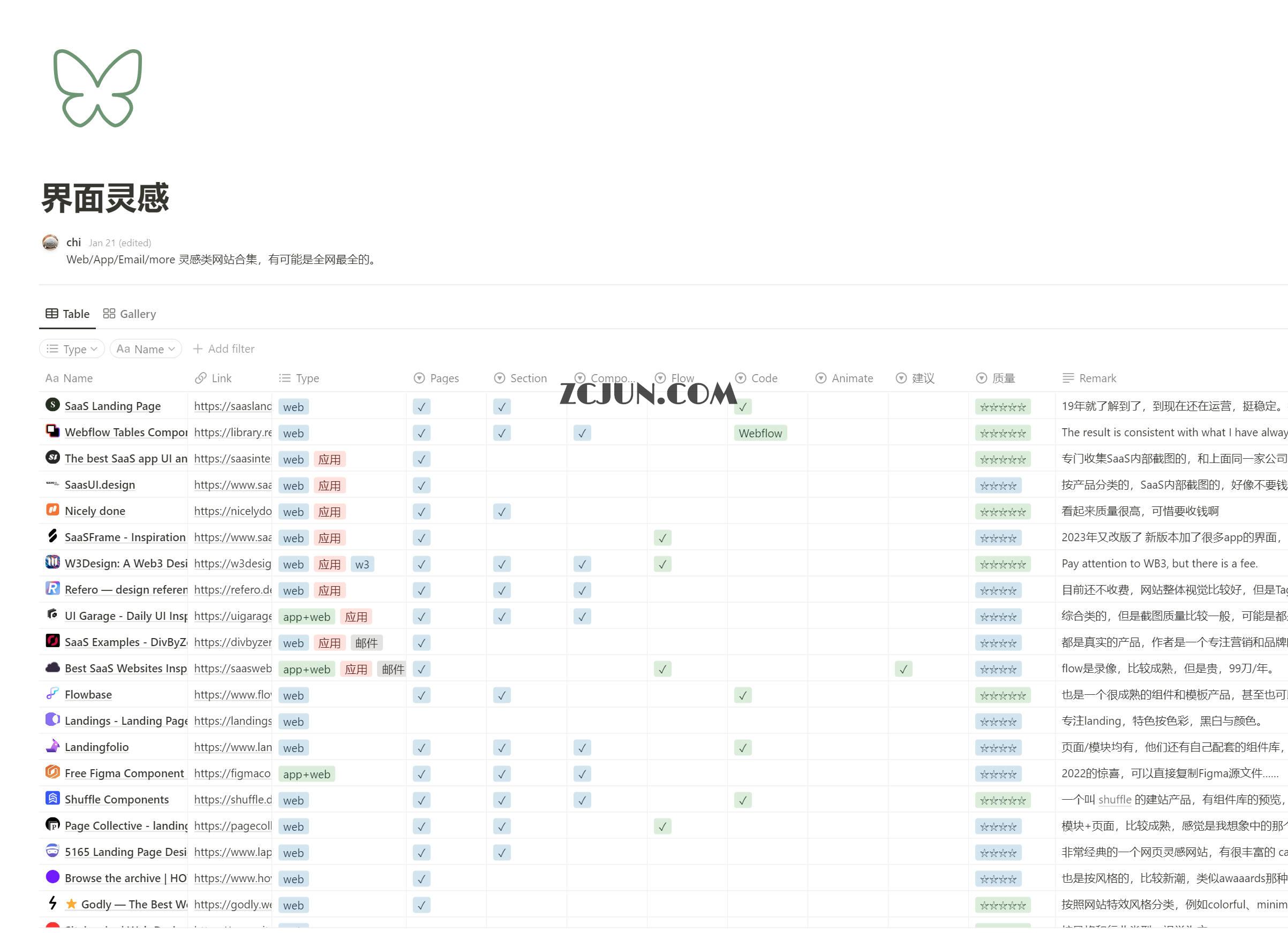Toggle Flow checkbox for SaaSFrame row

coord(662,538)
